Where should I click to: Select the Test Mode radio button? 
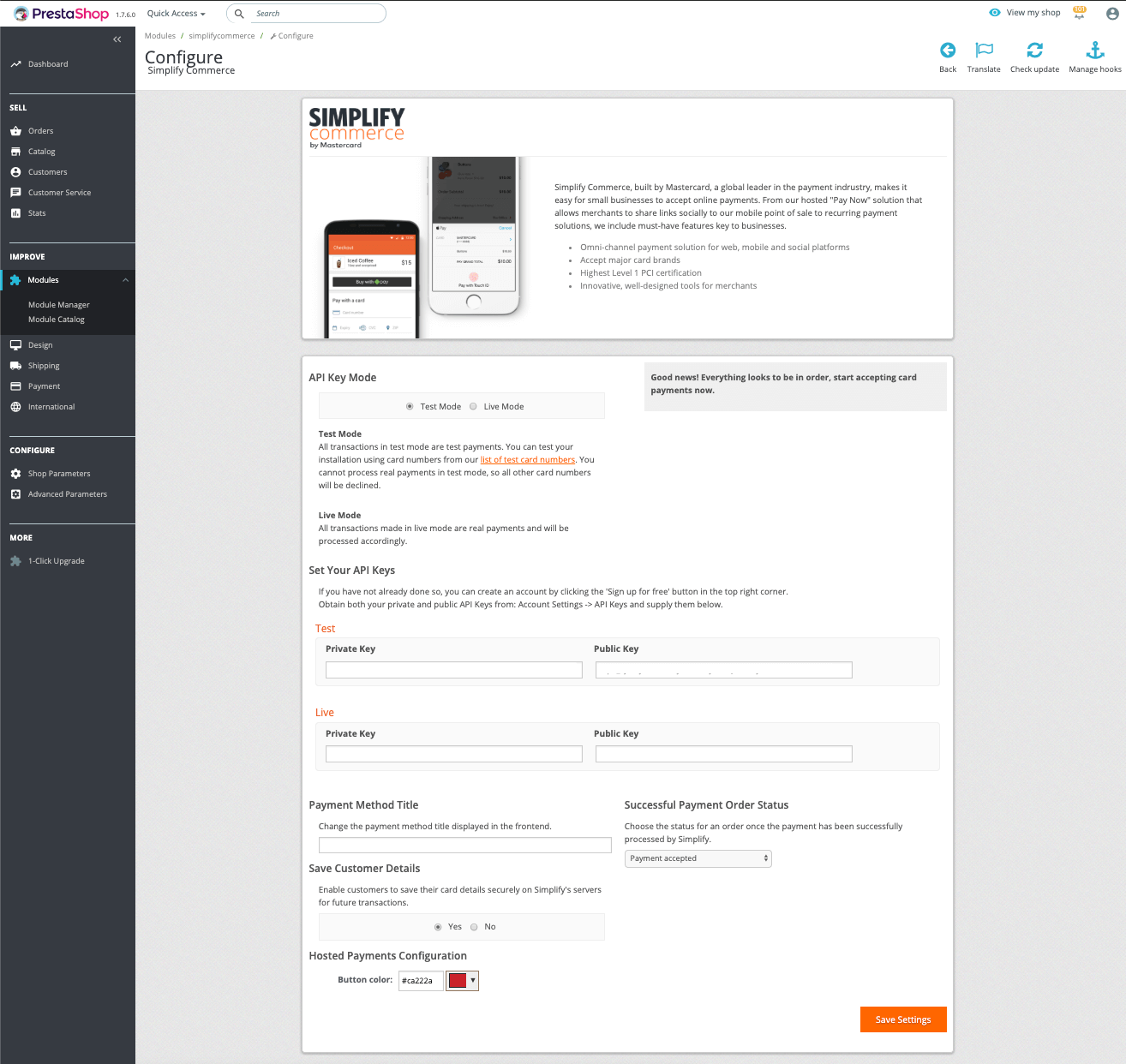[x=410, y=407]
